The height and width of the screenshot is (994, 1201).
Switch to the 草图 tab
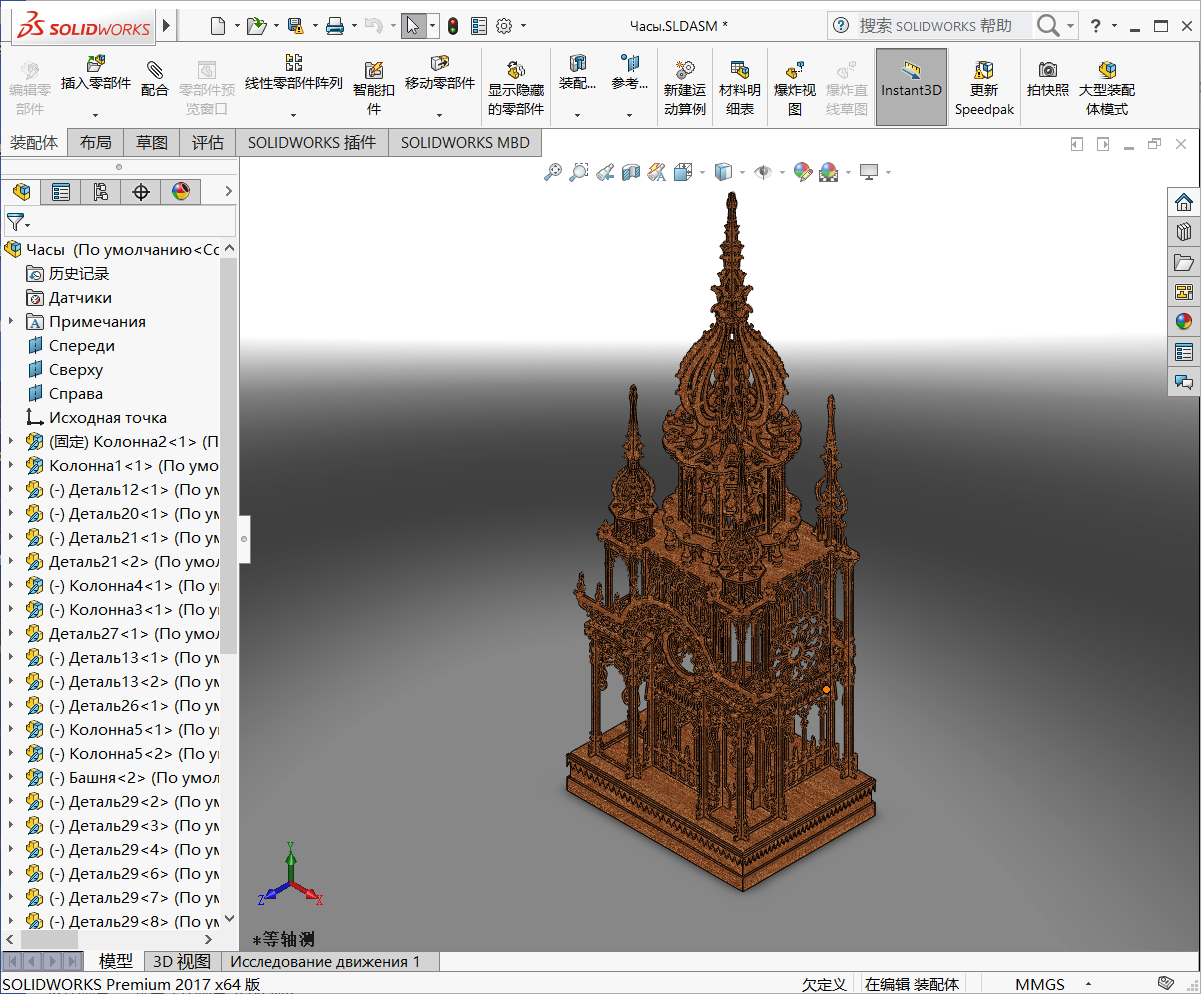(x=152, y=143)
